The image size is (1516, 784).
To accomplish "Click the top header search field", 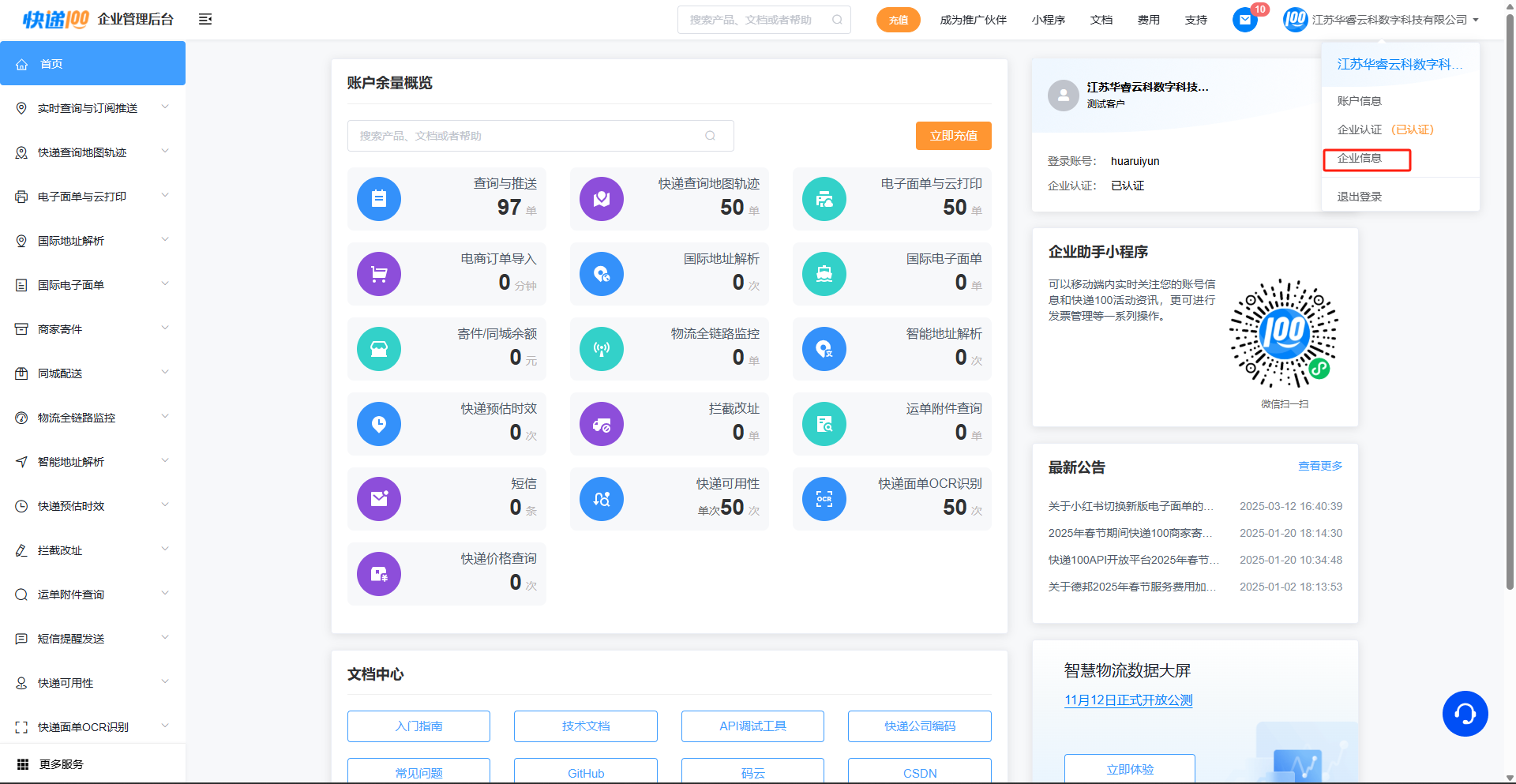I will pos(756,20).
